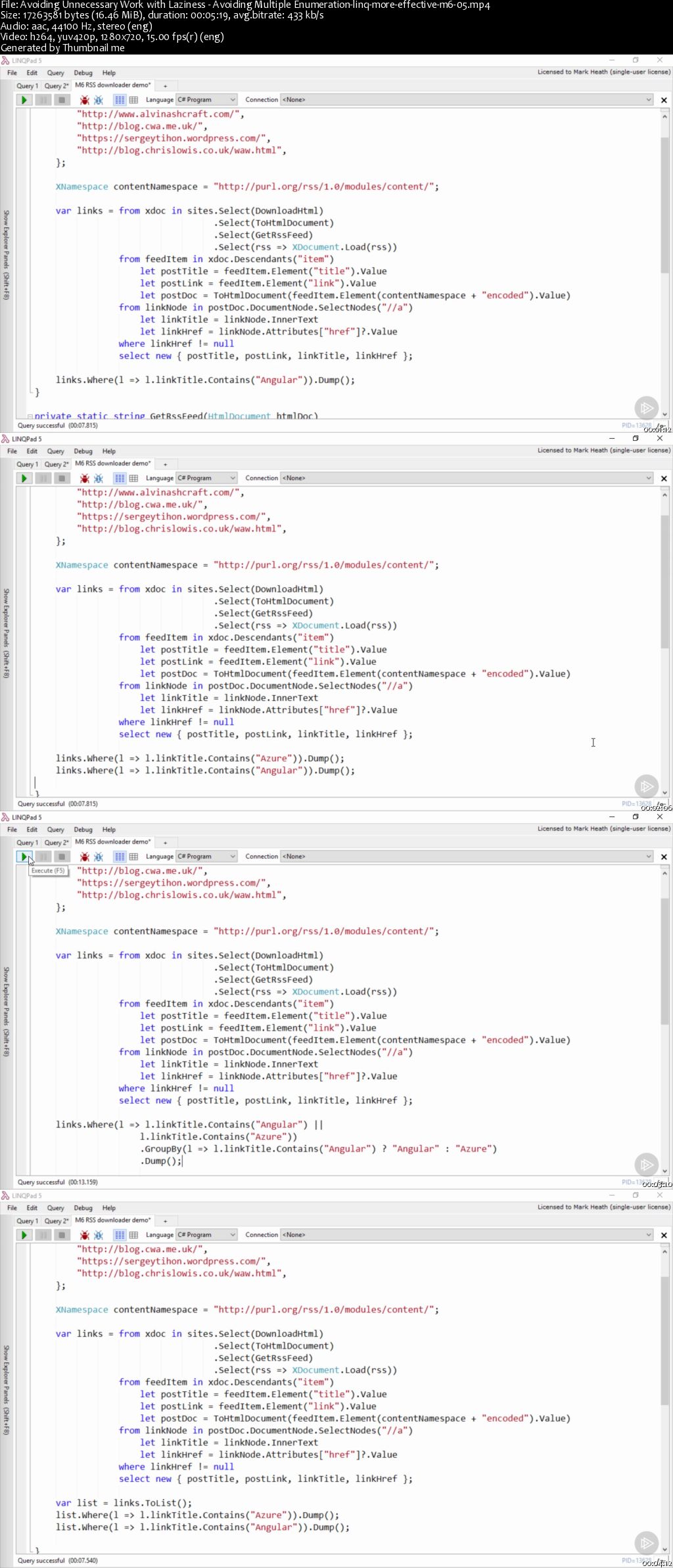673x1568 pixels.
Task: Add new query tab with plus in bottom frame
Action: [166, 1221]
